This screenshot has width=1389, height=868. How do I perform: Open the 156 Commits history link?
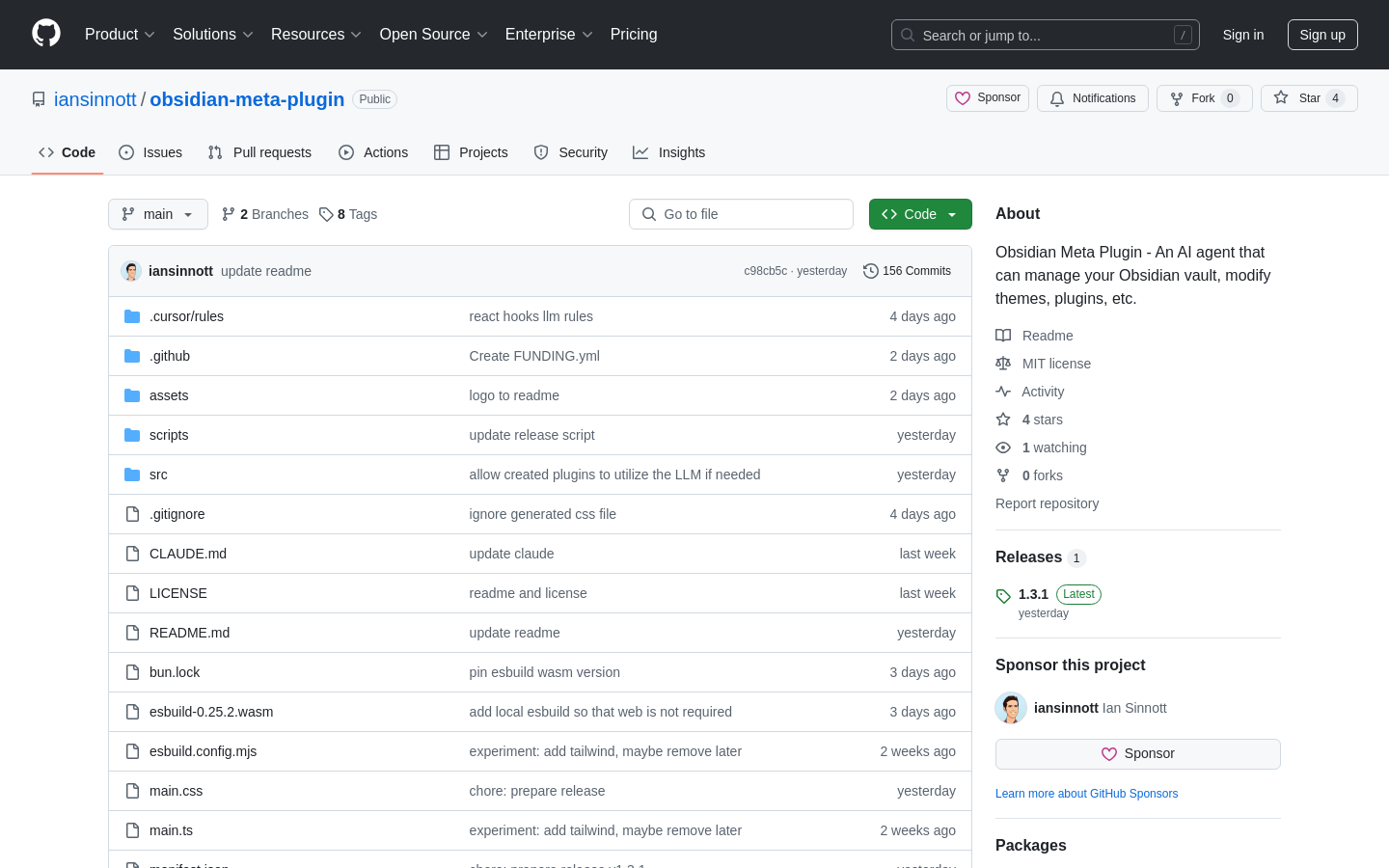(907, 271)
